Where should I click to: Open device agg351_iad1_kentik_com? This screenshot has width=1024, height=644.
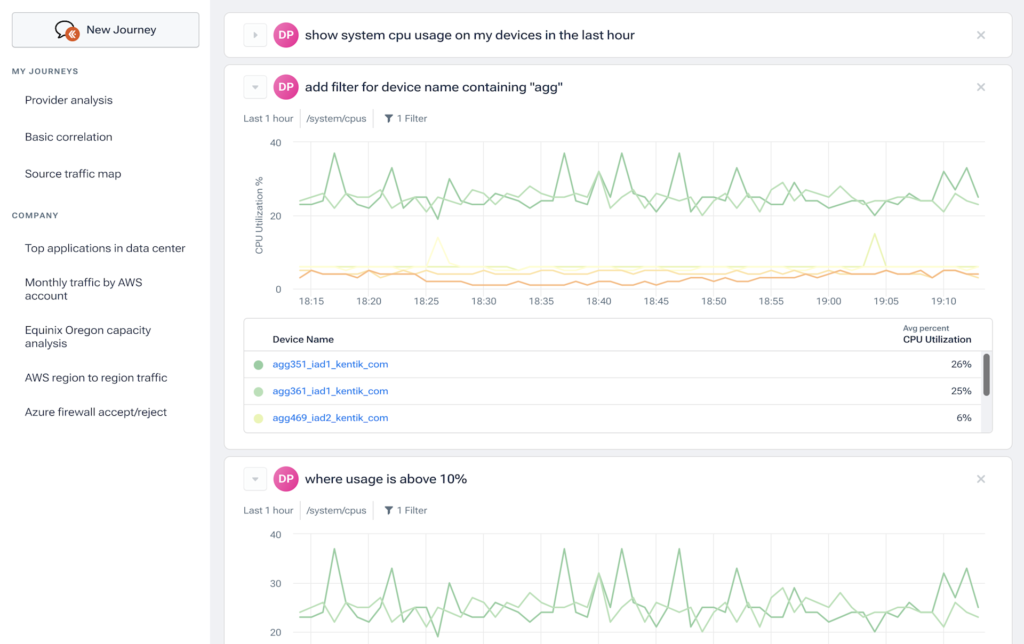[330, 364]
